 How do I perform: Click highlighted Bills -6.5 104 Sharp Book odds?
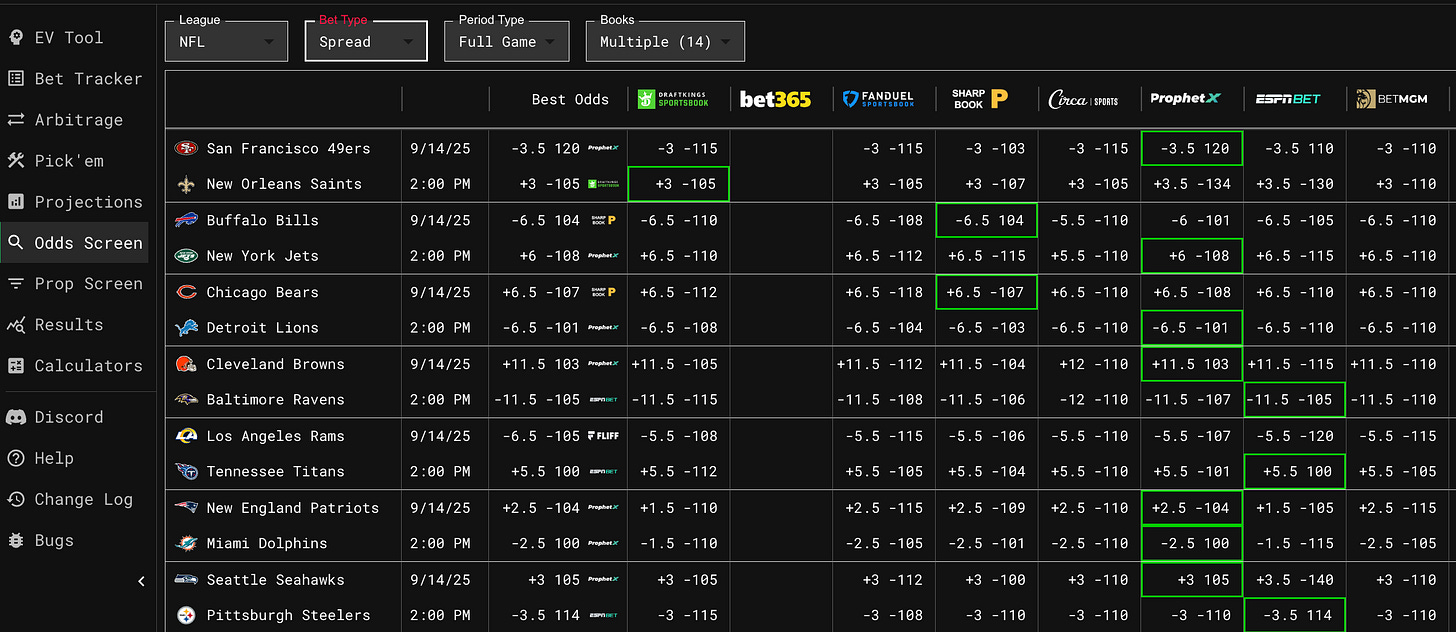tap(986, 220)
